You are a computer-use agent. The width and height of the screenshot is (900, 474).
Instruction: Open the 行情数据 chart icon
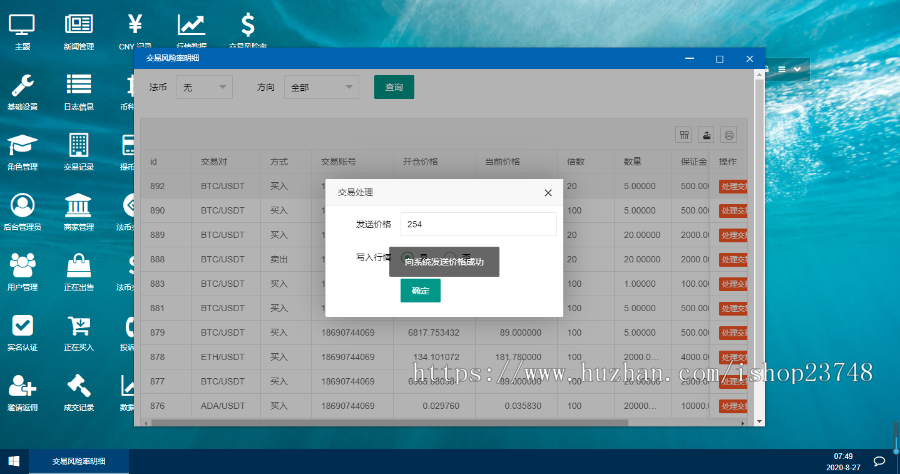191,30
